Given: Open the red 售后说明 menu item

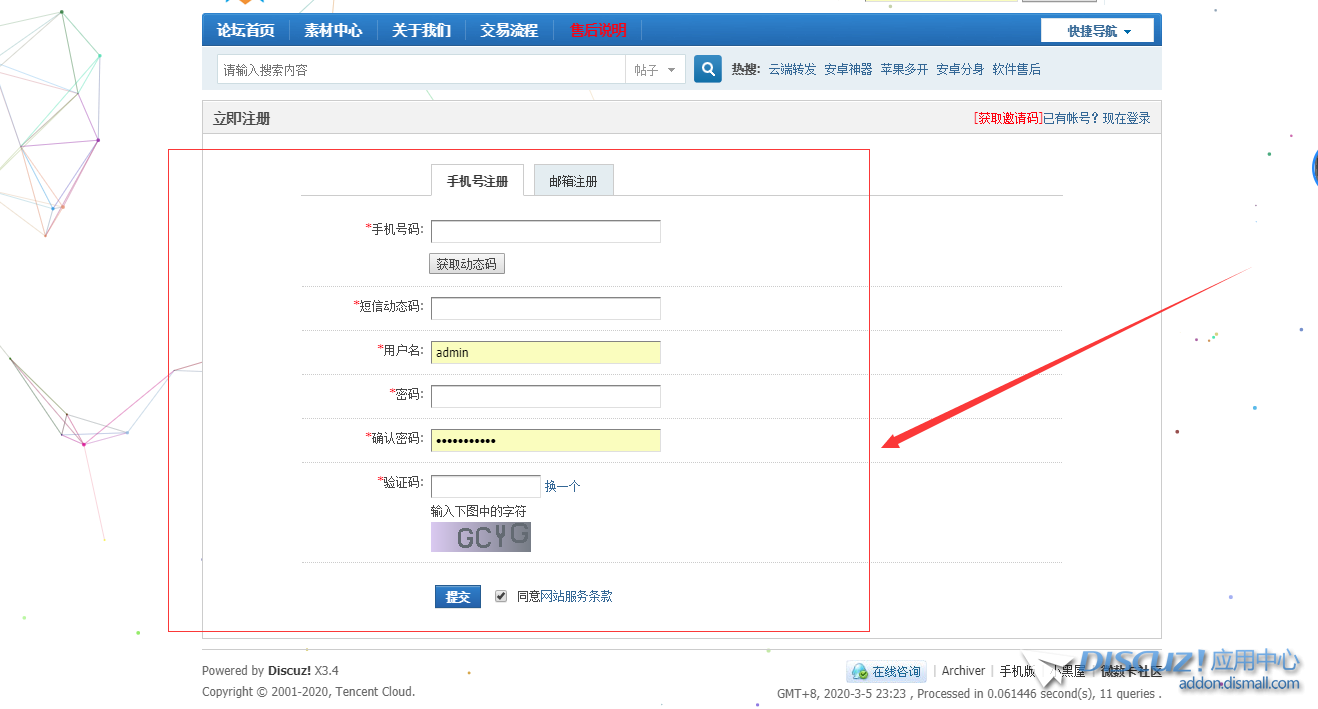Looking at the screenshot, I should coord(598,30).
